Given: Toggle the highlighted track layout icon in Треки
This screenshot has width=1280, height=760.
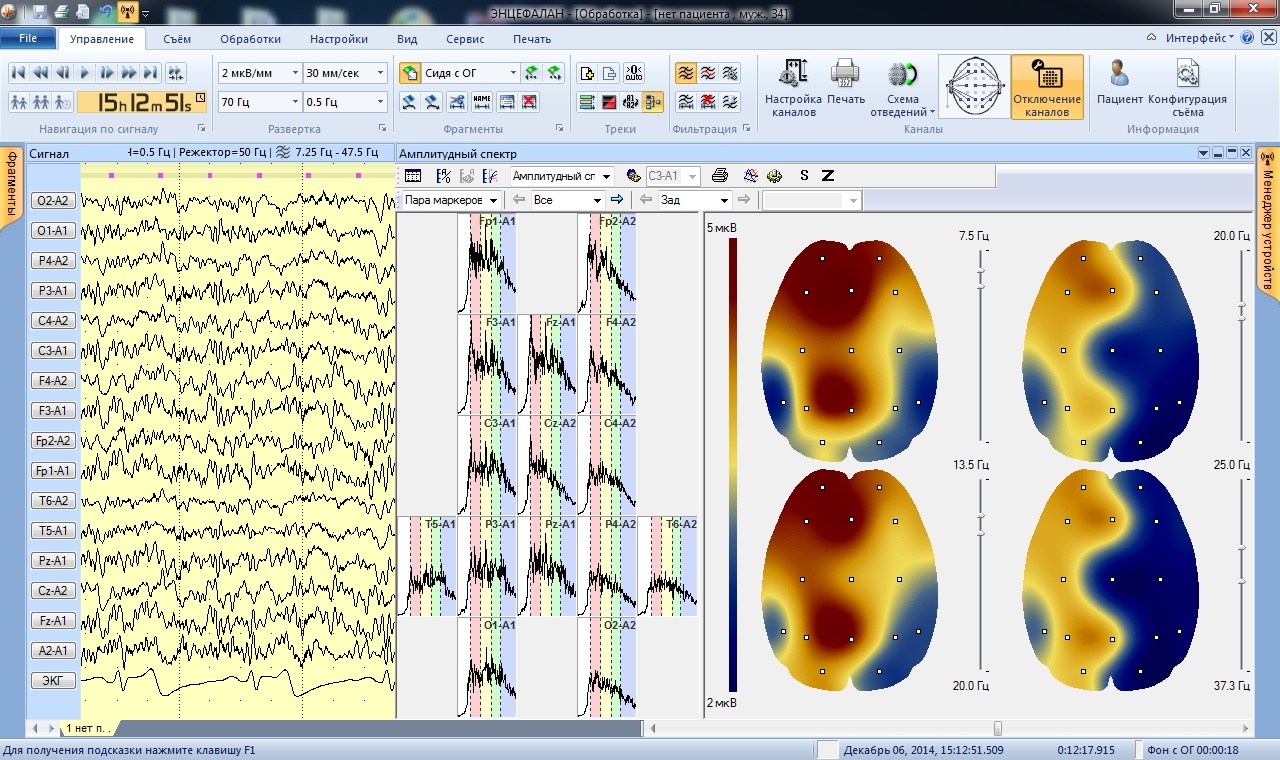Looking at the screenshot, I should tap(653, 102).
